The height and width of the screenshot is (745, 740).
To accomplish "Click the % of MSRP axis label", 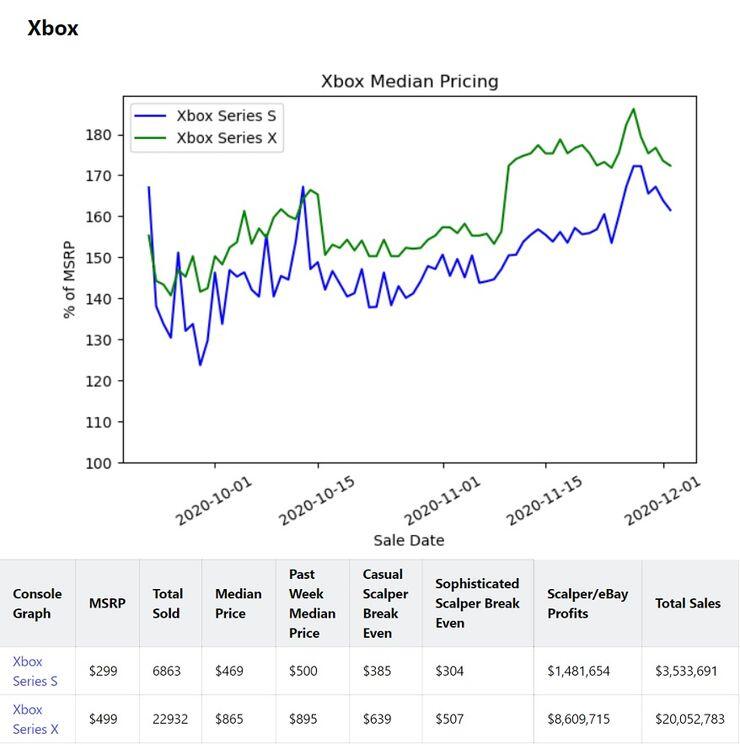I will (70, 279).
